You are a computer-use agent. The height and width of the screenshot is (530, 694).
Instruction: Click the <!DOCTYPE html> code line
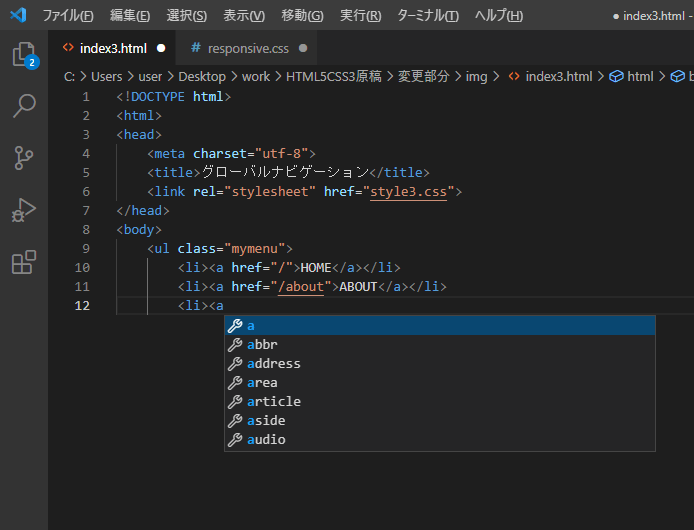point(174,97)
